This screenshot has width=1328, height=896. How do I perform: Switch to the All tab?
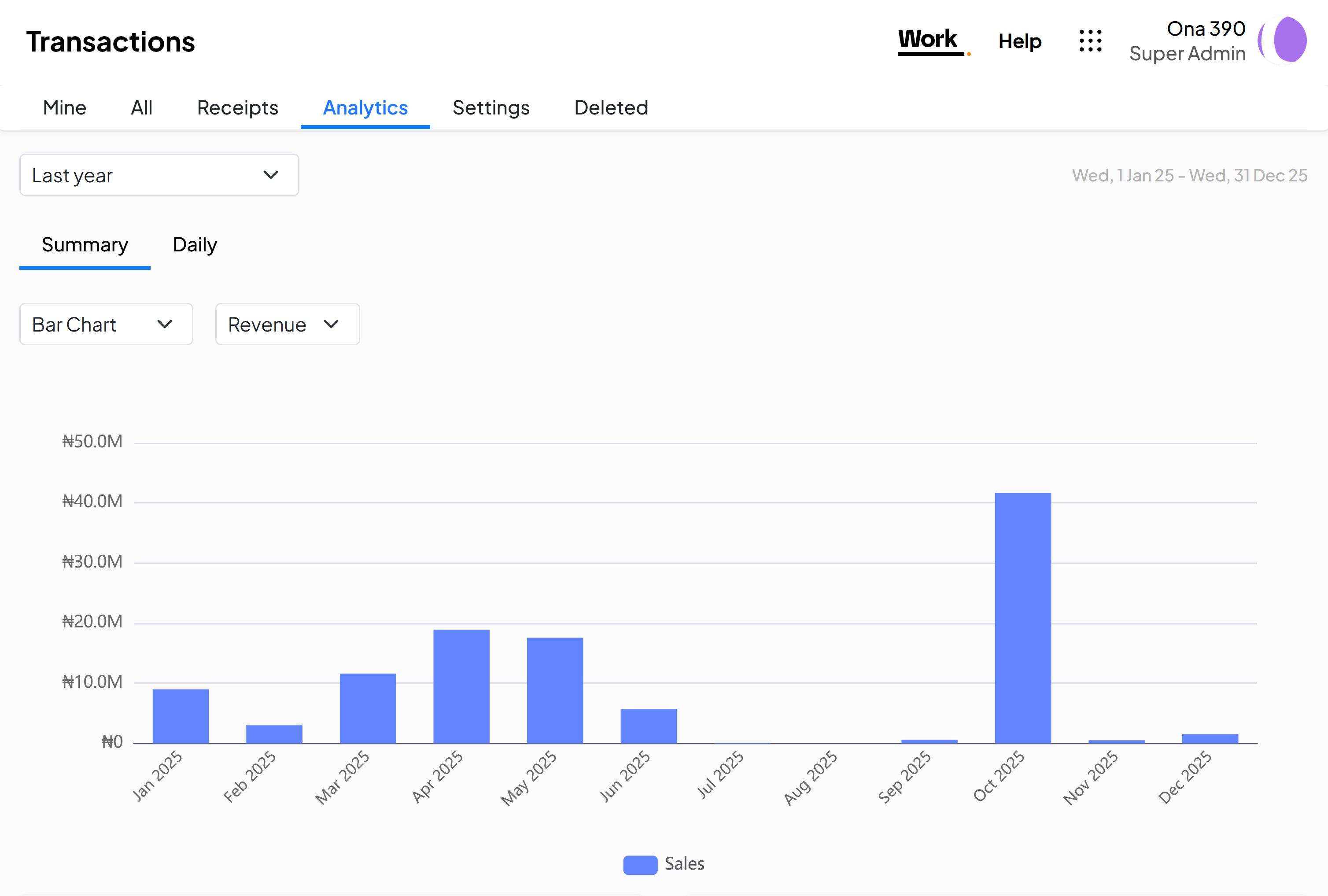142,107
